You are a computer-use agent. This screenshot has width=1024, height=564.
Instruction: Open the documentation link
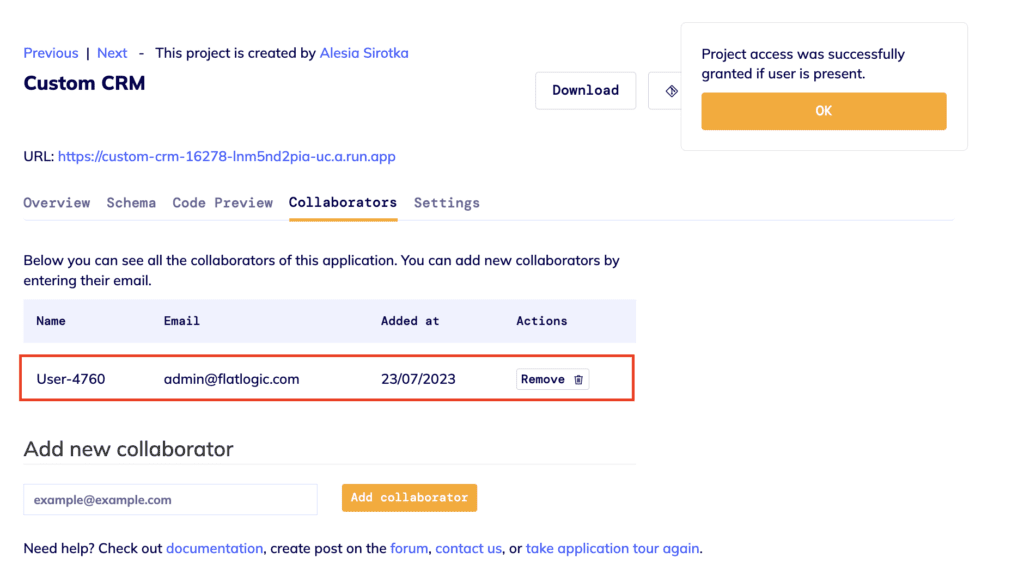click(x=214, y=548)
